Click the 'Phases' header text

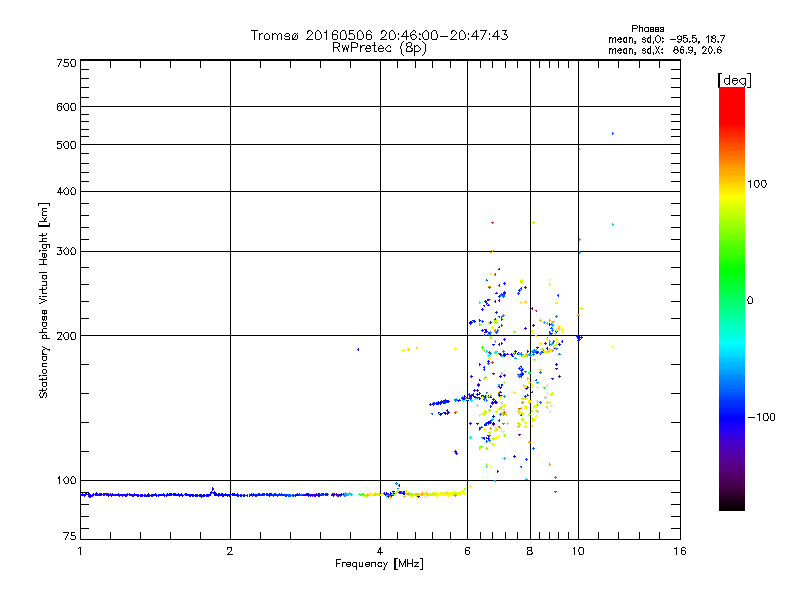click(x=647, y=29)
